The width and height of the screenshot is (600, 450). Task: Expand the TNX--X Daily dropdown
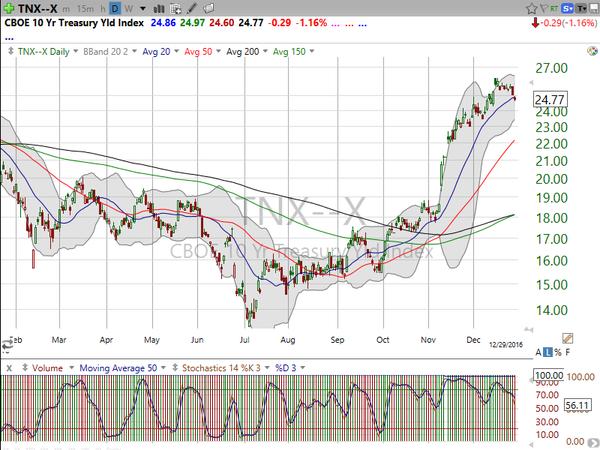[x=75, y=51]
